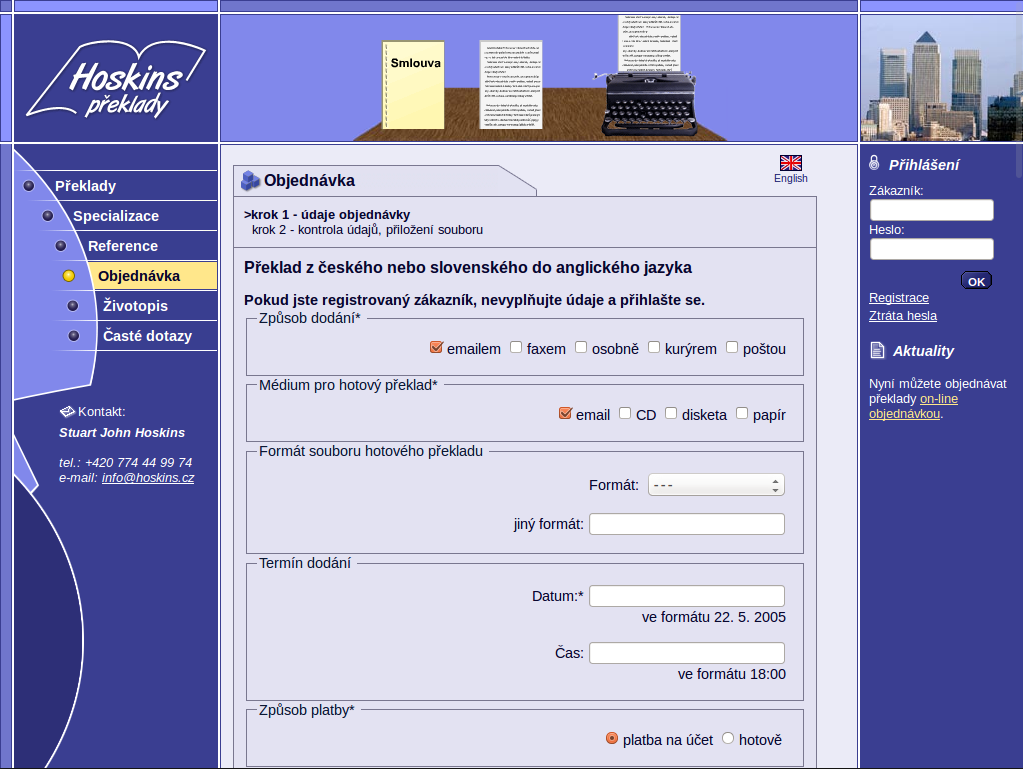Enable the faxem delivery checkbox
This screenshot has width=1023, height=769.
[x=516, y=347]
